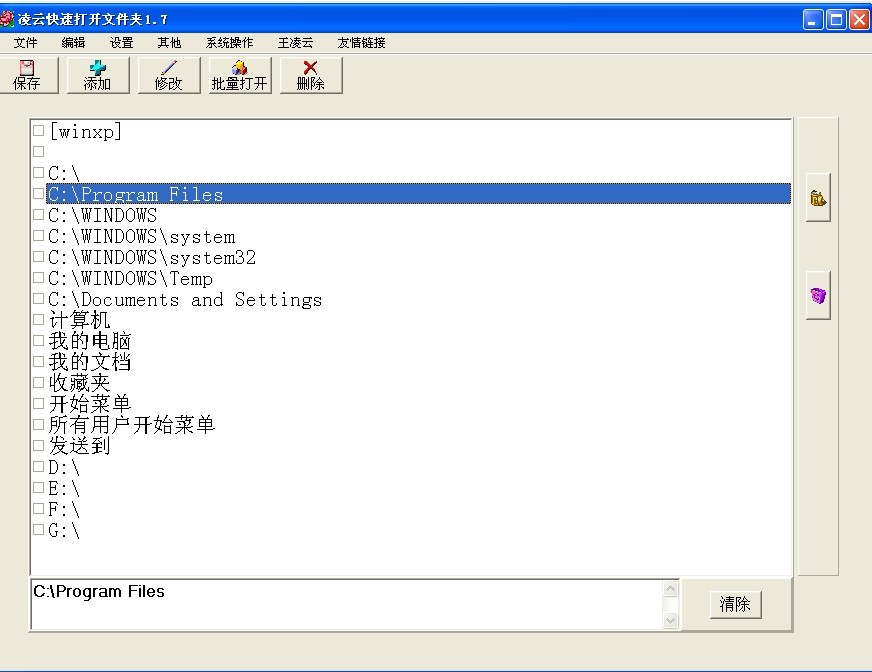
Task: Enable the checkbox beside 我的电脑
Action: coord(38,340)
